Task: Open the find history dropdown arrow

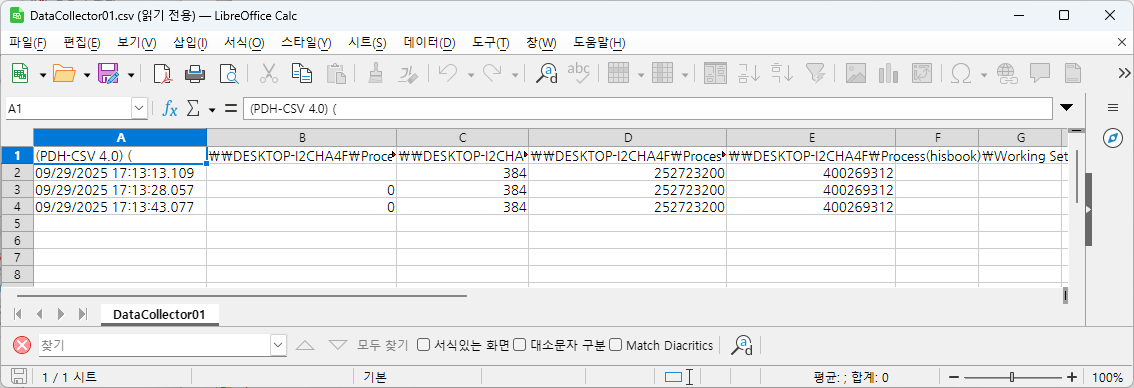Action: click(278, 345)
